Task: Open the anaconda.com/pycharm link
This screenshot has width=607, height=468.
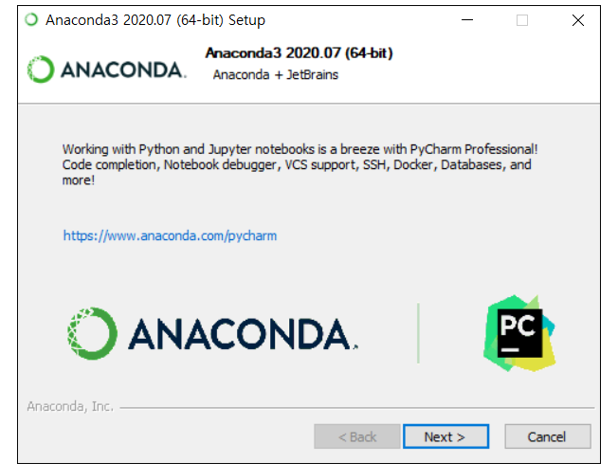Action: click(170, 235)
